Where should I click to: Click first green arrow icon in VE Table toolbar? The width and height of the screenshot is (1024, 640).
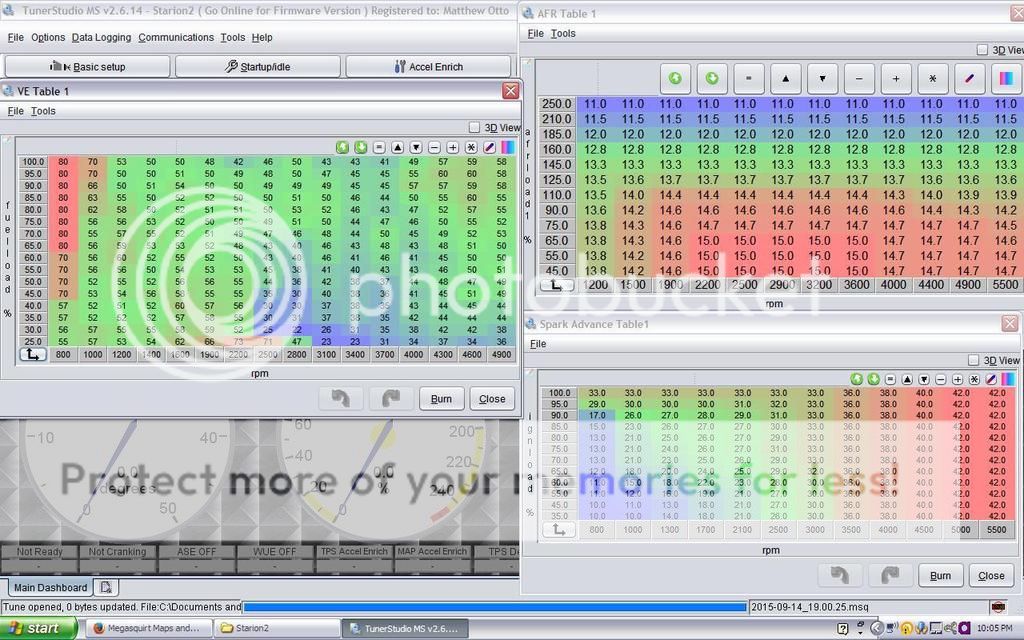click(x=342, y=148)
